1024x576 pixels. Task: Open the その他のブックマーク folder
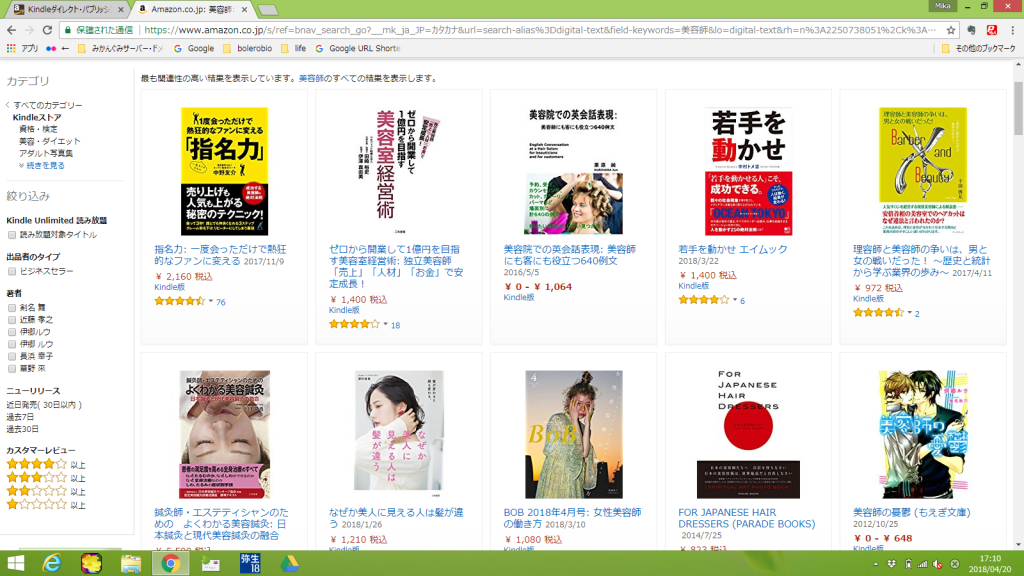(x=978, y=48)
